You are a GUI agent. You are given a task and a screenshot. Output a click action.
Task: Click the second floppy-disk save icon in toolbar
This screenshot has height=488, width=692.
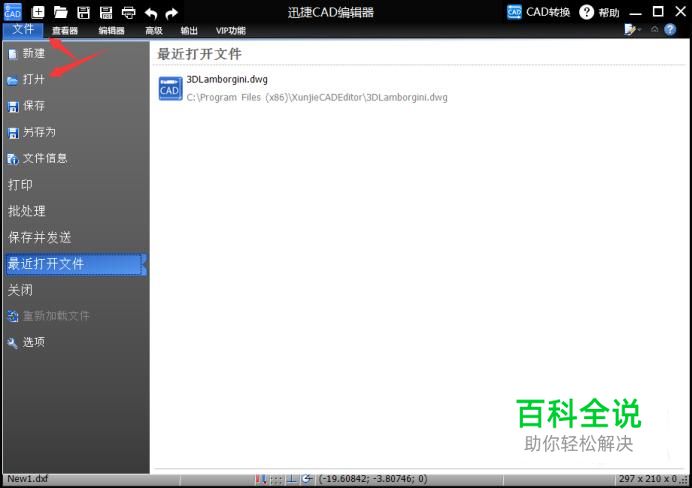[106, 12]
